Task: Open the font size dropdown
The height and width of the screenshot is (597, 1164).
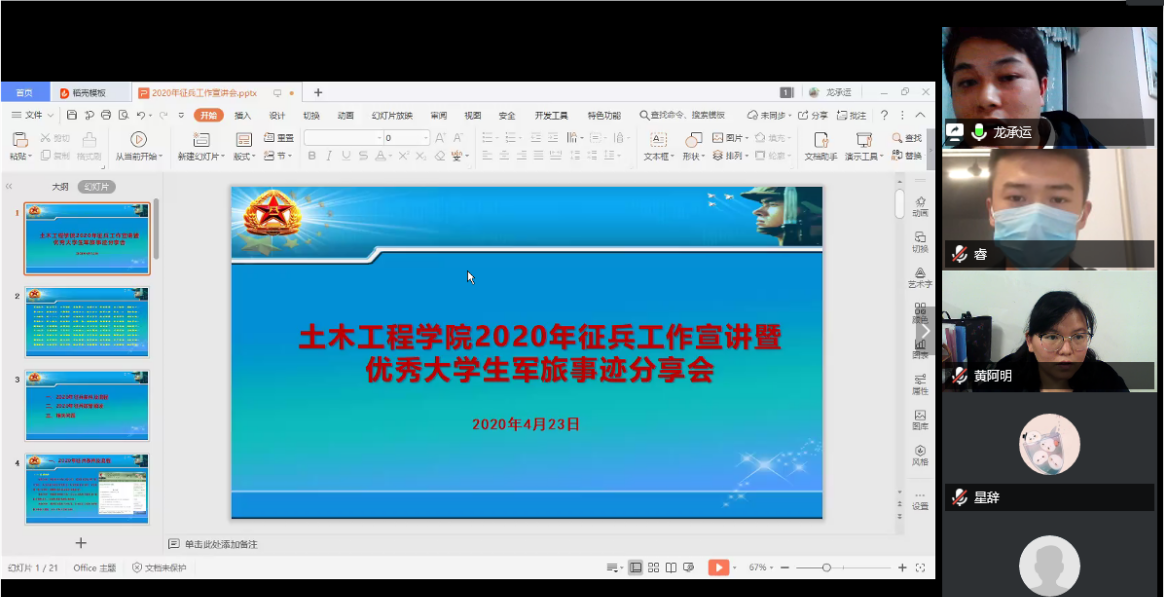Action: point(426,138)
